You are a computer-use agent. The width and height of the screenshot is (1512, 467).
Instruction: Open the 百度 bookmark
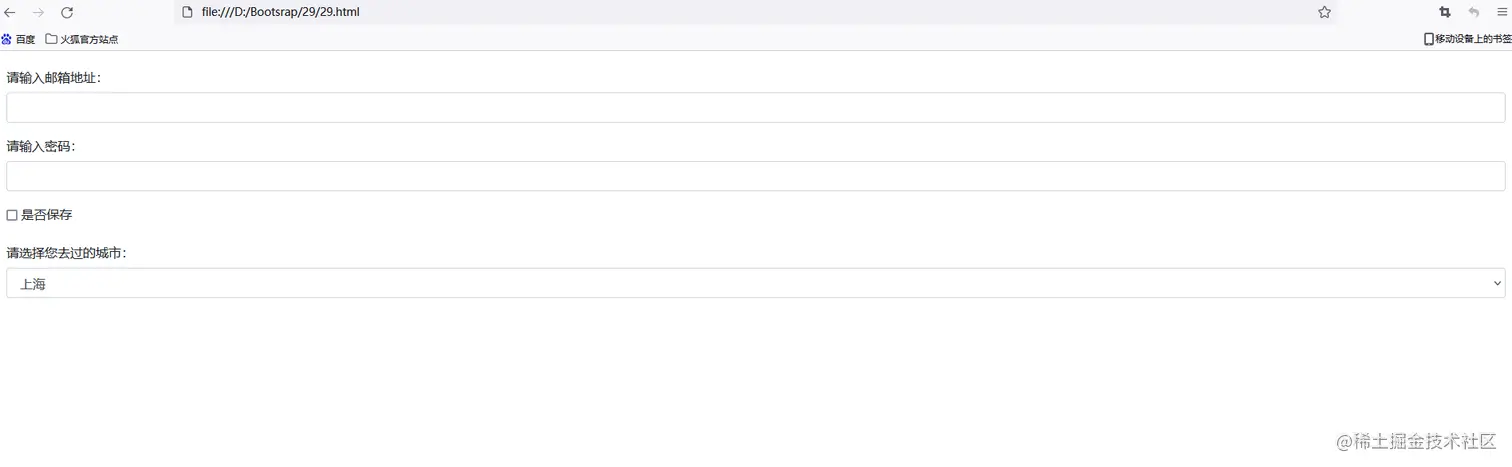(x=19, y=39)
